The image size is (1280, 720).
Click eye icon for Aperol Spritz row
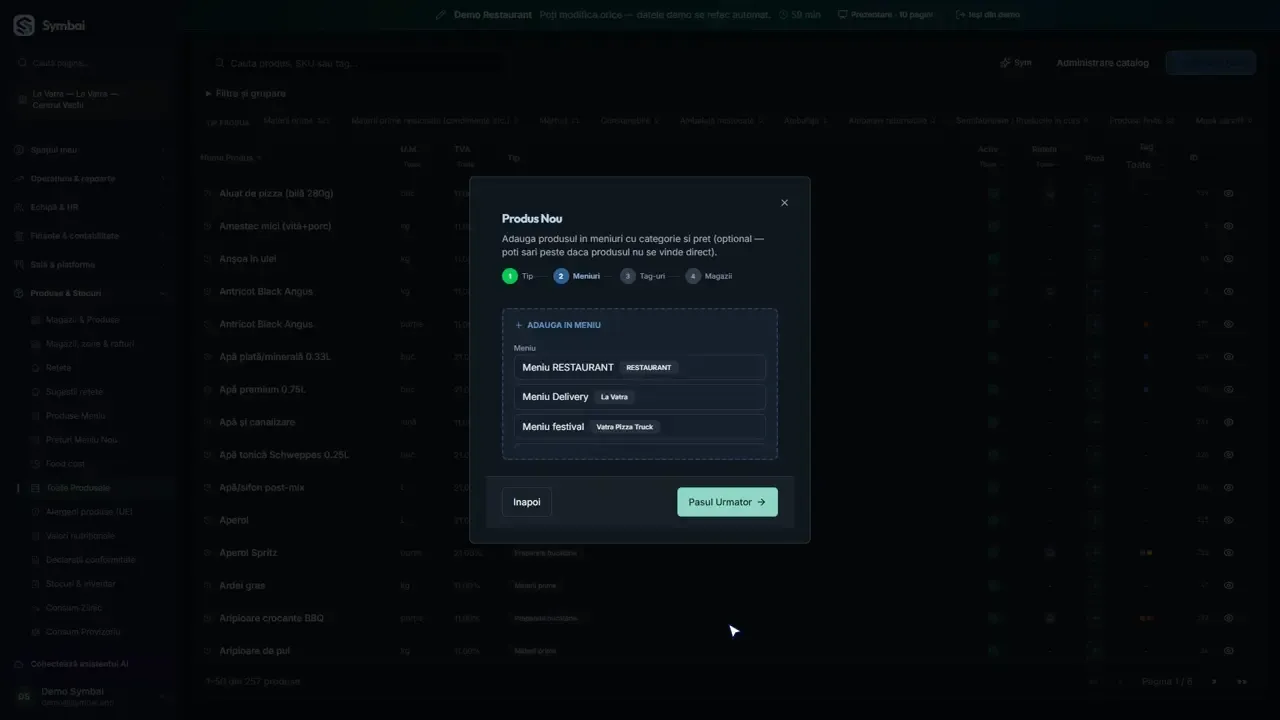click(1228, 552)
